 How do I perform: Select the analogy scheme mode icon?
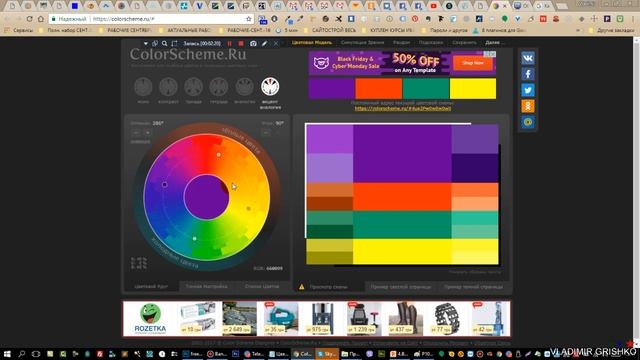[x=244, y=87]
